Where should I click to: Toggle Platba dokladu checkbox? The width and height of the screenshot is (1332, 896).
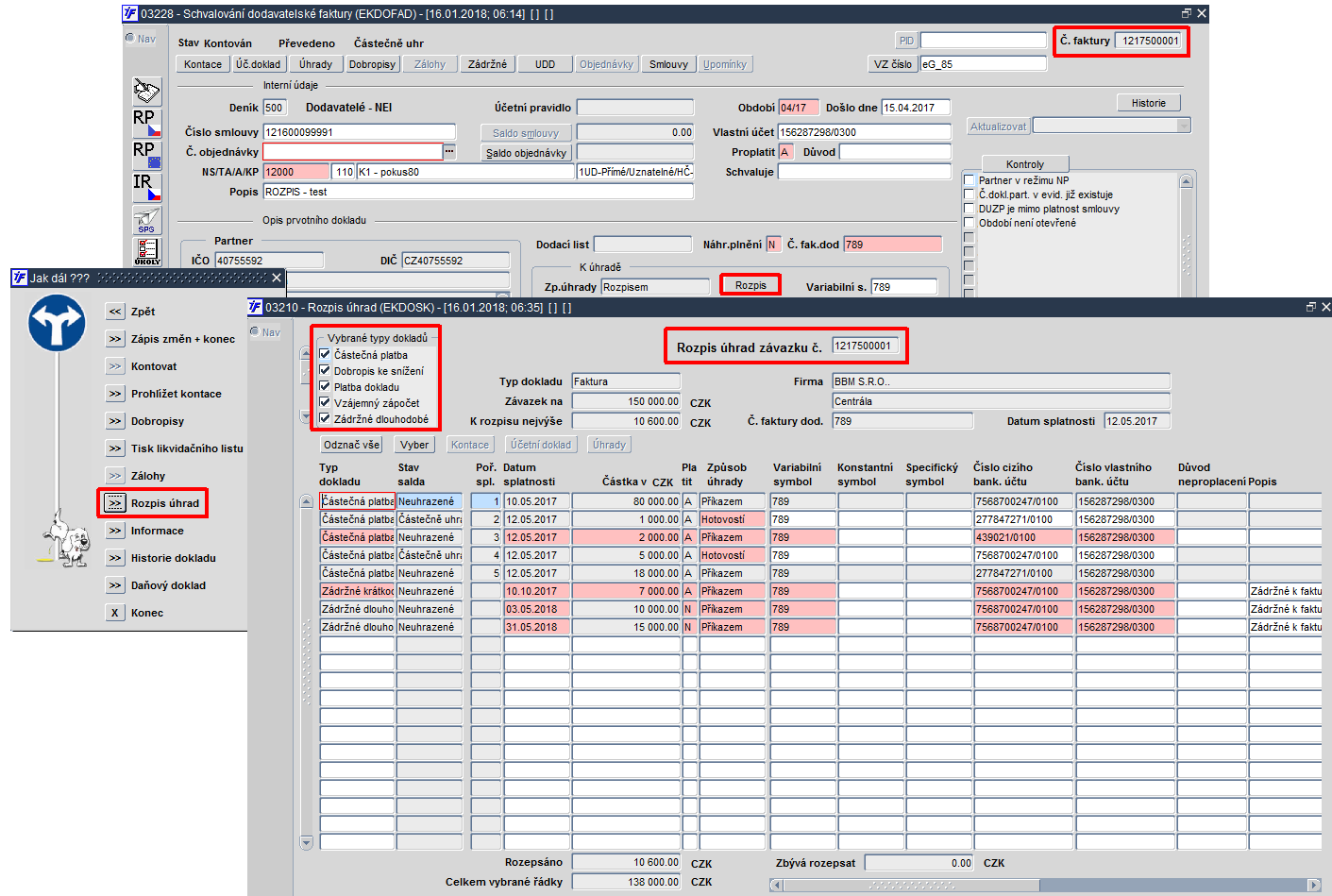pyautogui.click(x=325, y=387)
